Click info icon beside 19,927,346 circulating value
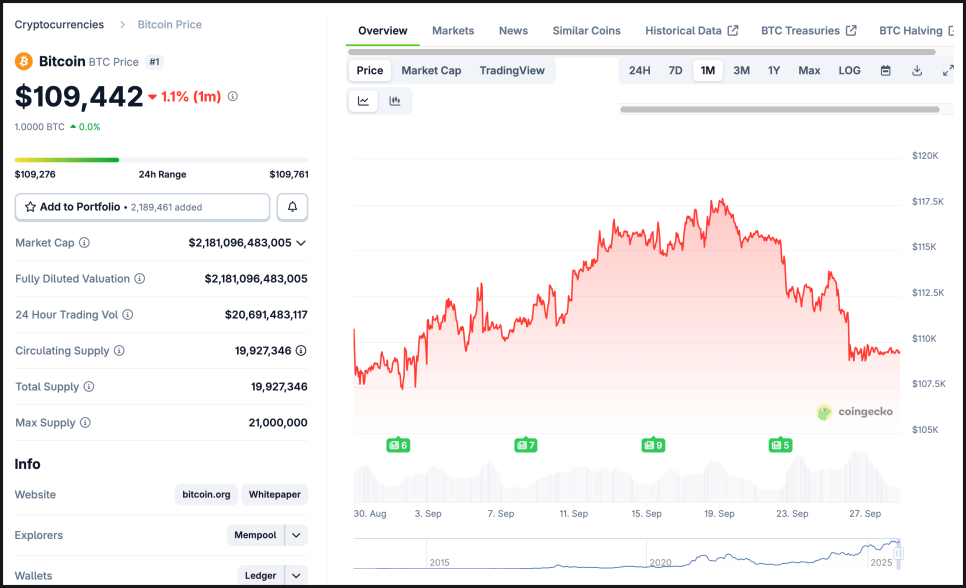 coord(301,351)
